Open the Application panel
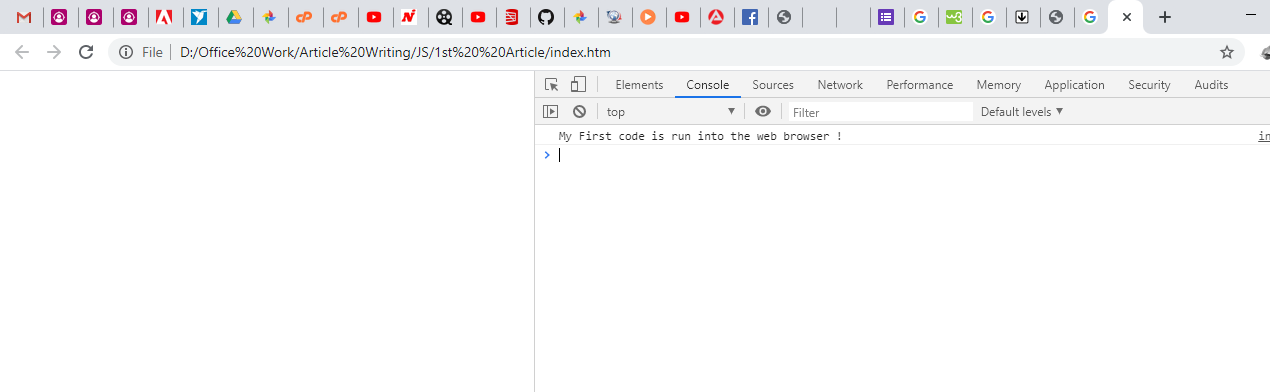Image resolution: width=1270 pixels, height=392 pixels. [1074, 85]
